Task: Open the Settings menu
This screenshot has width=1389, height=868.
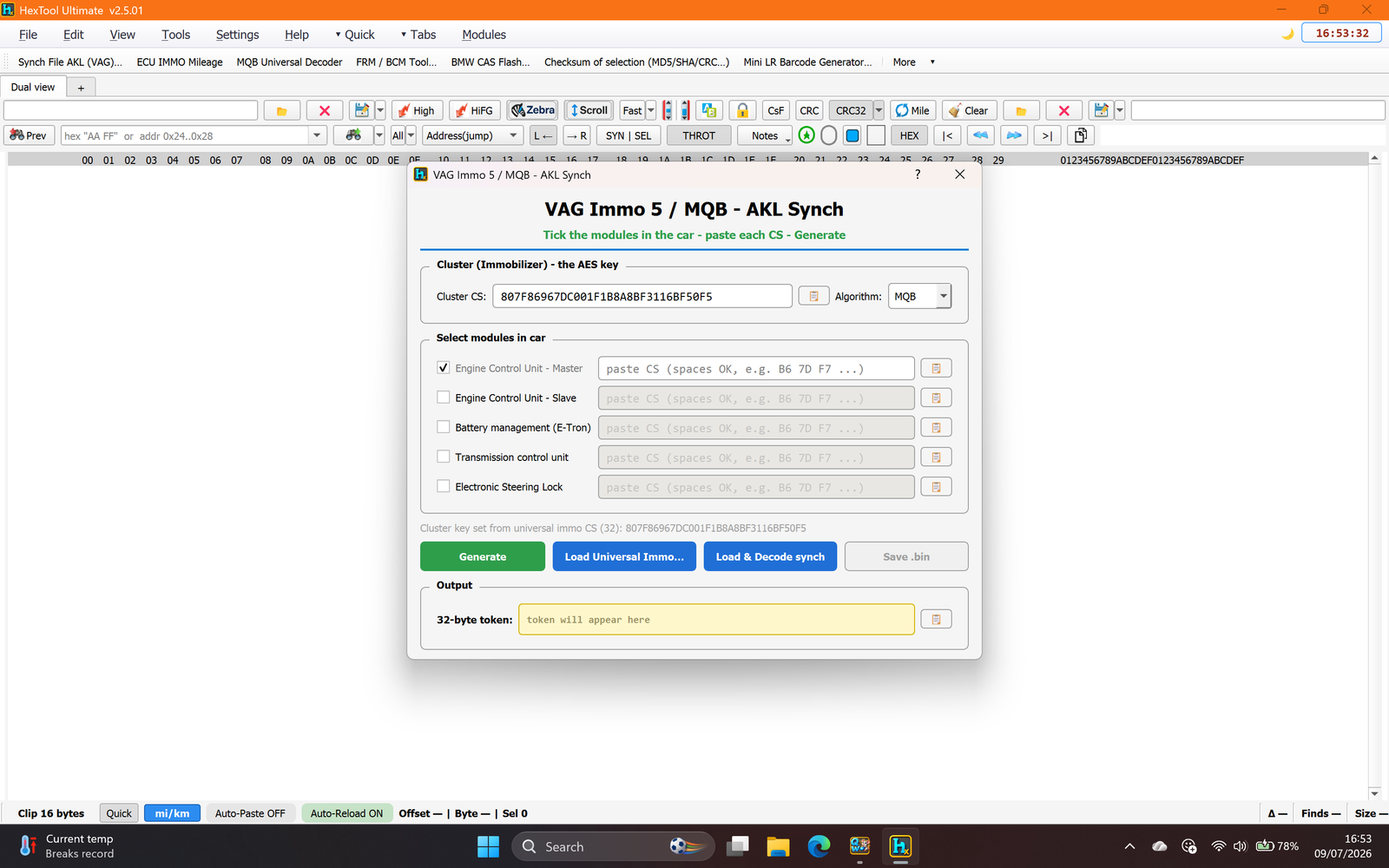Action: (x=237, y=35)
